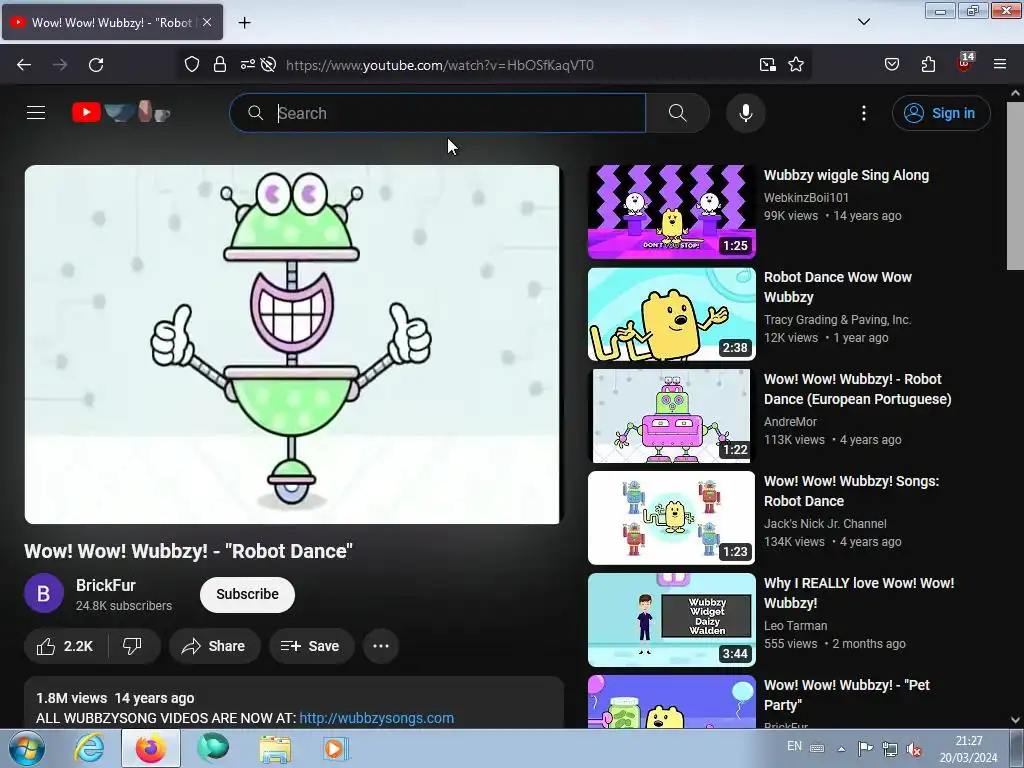Select the Wow! Wow! Wubbzy! browser tab

coord(112,22)
